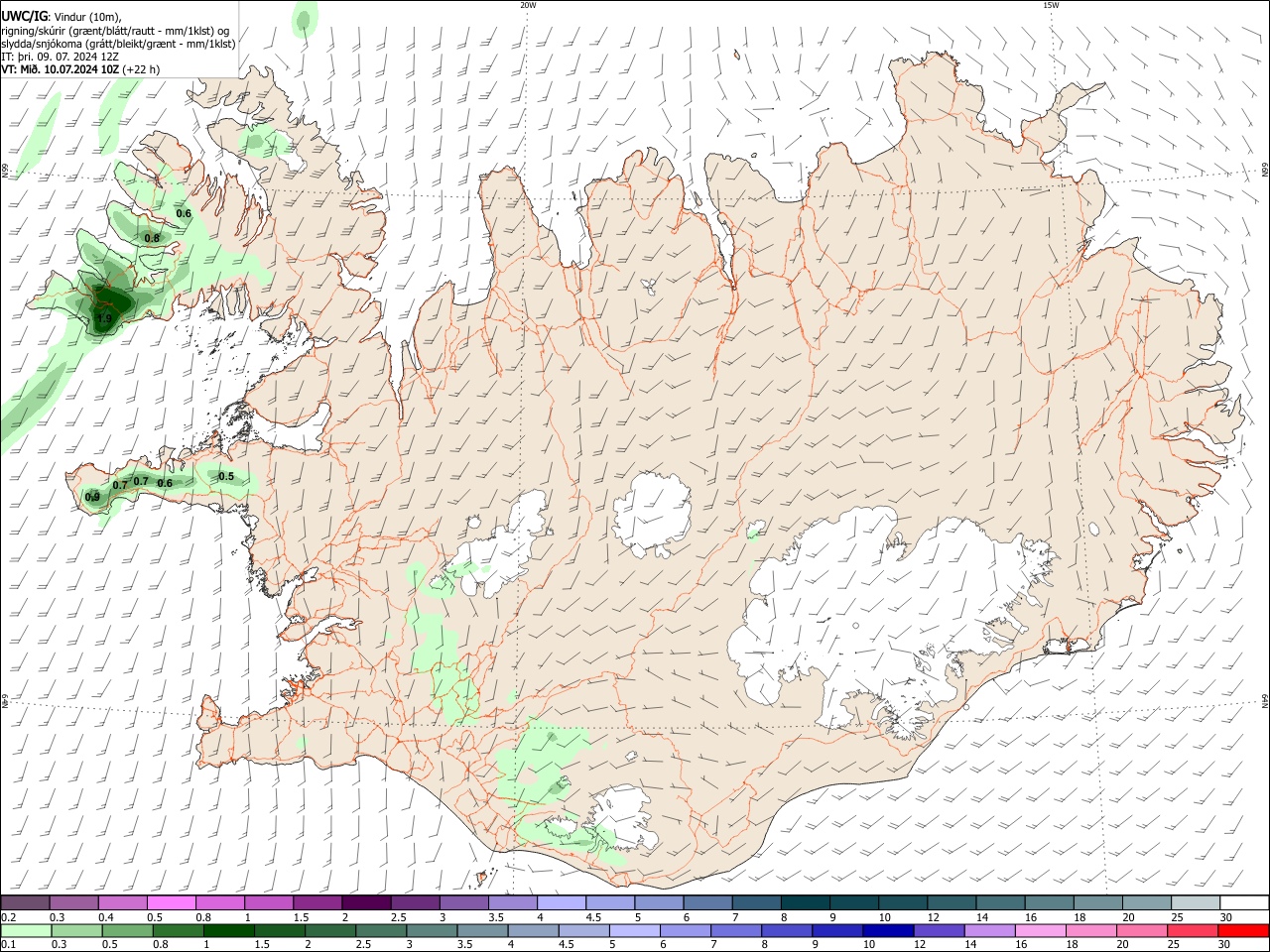Select the first upper-scale swatch labeled 0.2
Image resolution: width=1270 pixels, height=952 pixels.
(x=25, y=903)
